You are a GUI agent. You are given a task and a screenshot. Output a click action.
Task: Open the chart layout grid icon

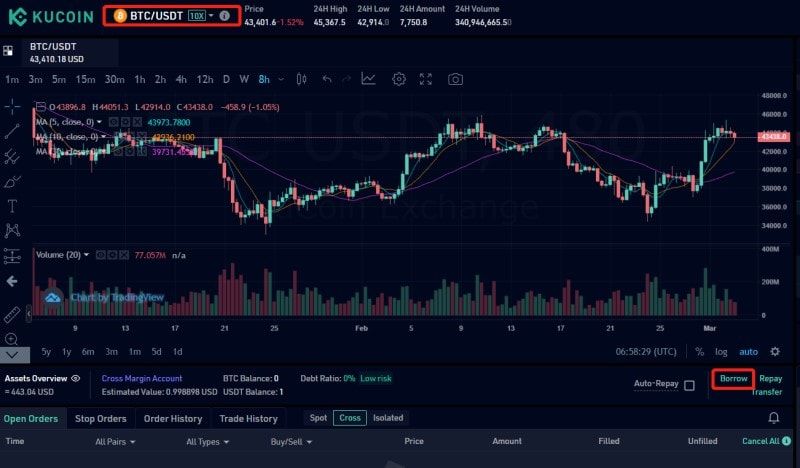coord(8,51)
